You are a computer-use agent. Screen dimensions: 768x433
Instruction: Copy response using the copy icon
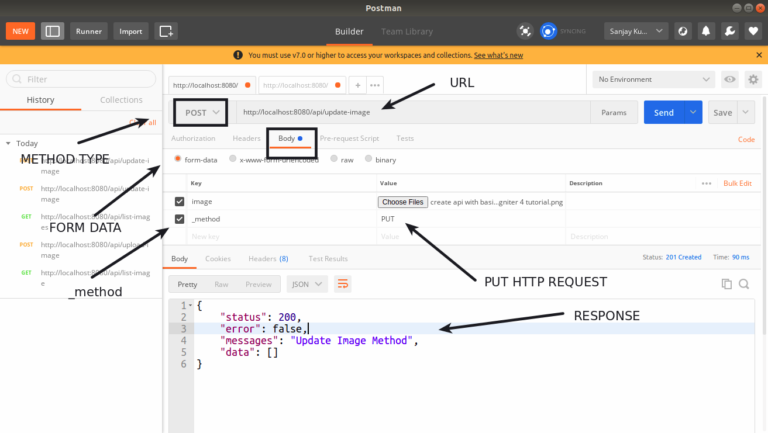(727, 284)
